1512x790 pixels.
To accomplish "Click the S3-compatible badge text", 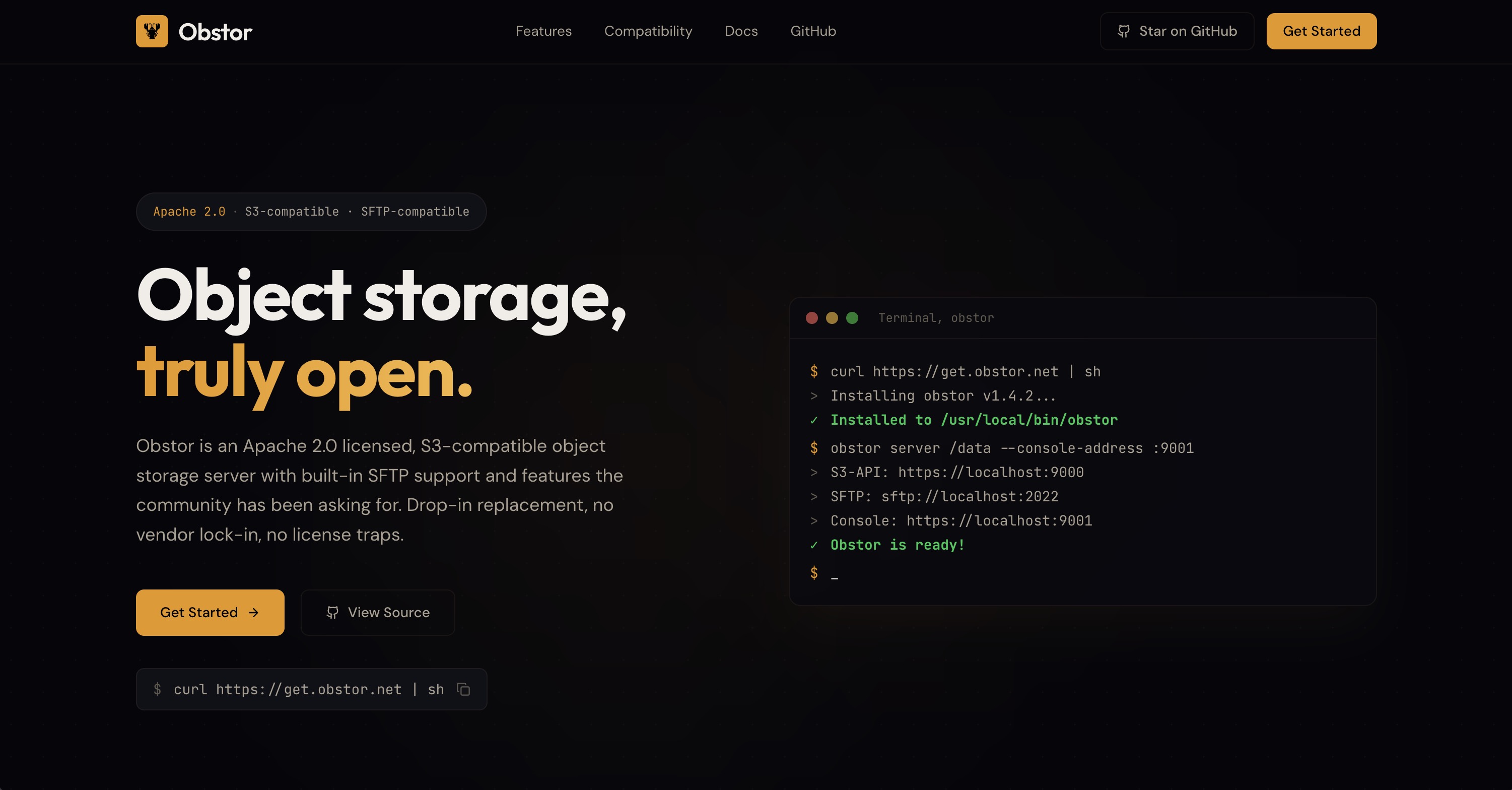I will point(292,212).
